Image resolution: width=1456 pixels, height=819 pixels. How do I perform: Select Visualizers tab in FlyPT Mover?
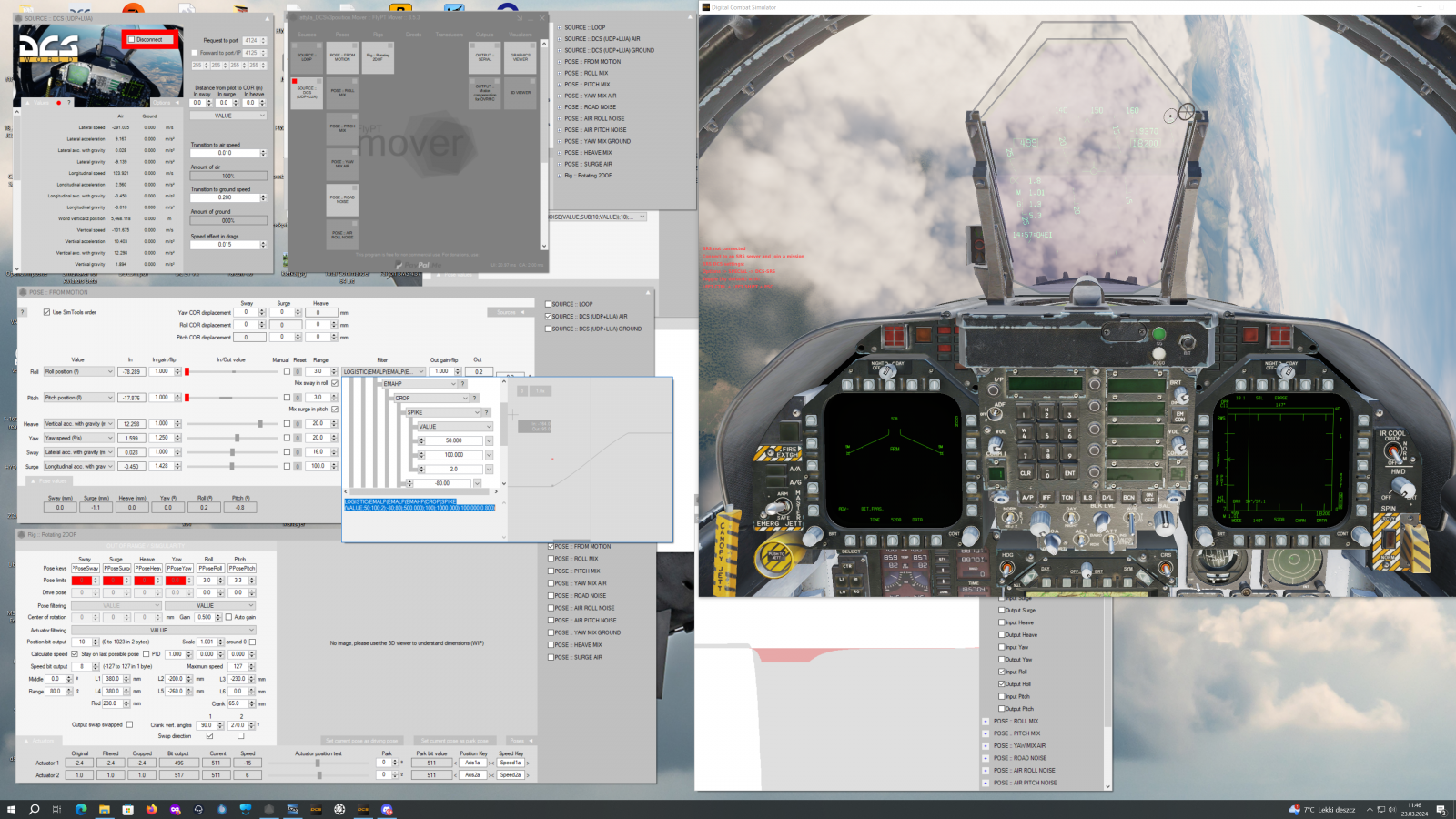pos(521,35)
